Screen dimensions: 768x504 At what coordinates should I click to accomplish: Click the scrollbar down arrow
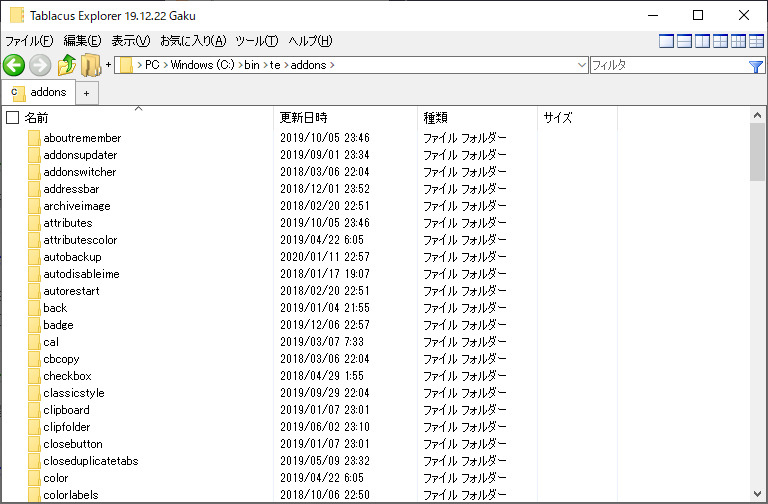757,494
